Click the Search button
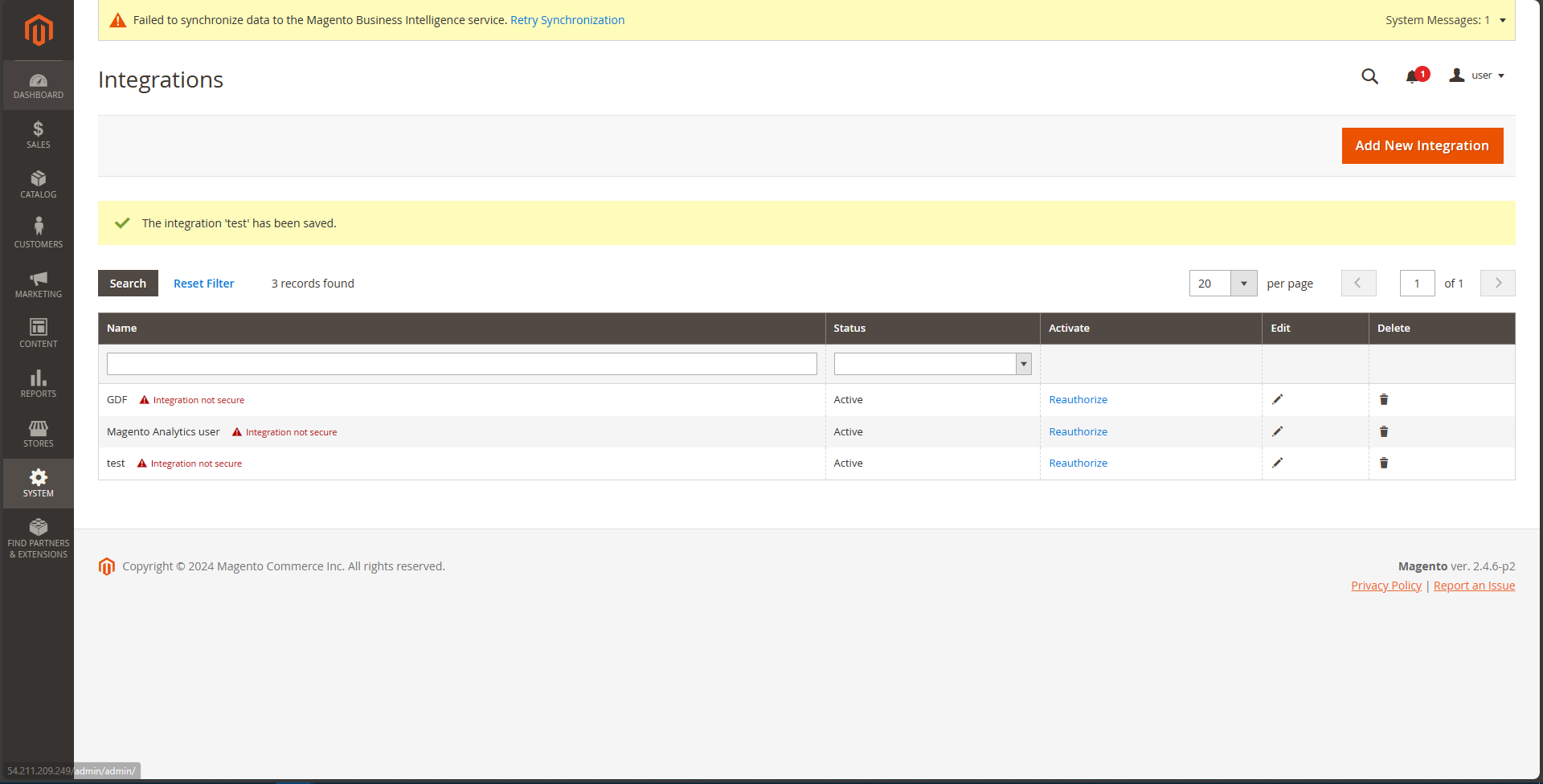The width and height of the screenshot is (1543, 784). 128,284
